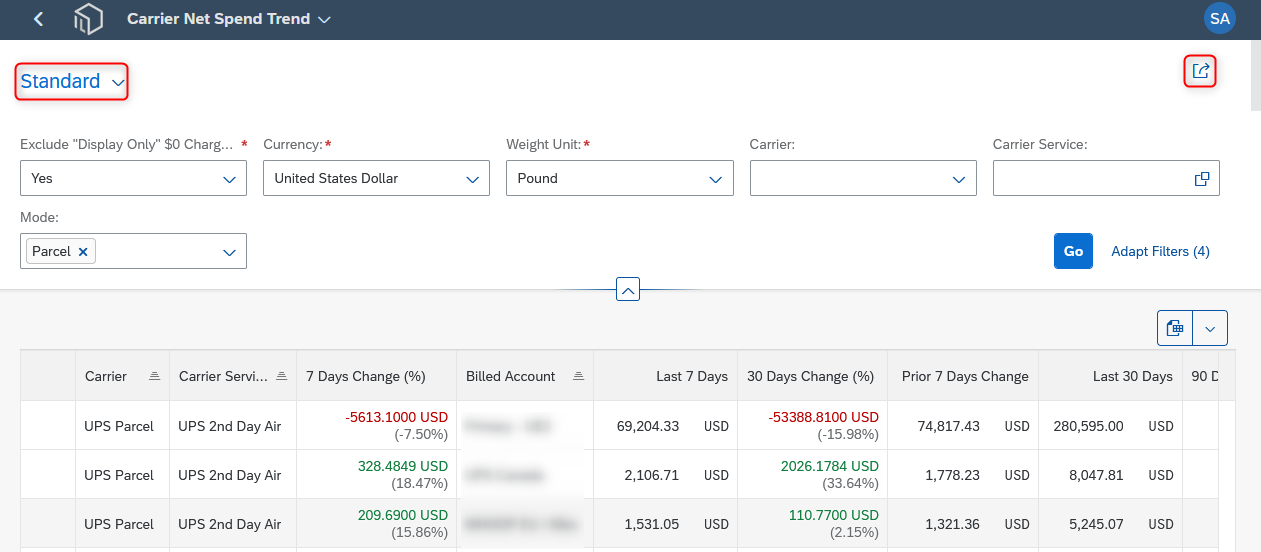Expand export options arrow
This screenshot has height=552, width=1261.
pos(1210,328)
